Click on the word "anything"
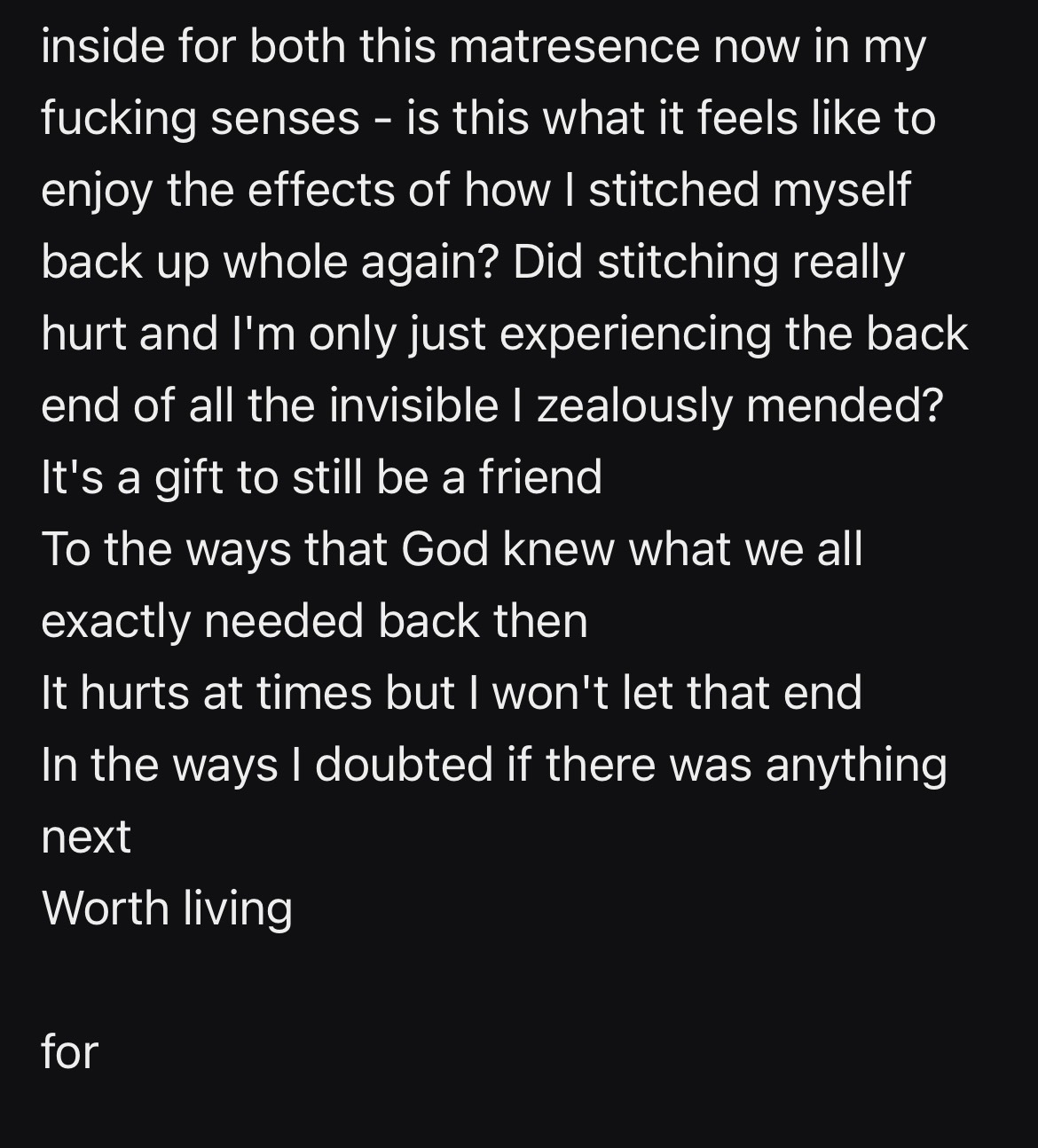Image resolution: width=1038 pixels, height=1148 pixels. pyautogui.click(x=855, y=765)
